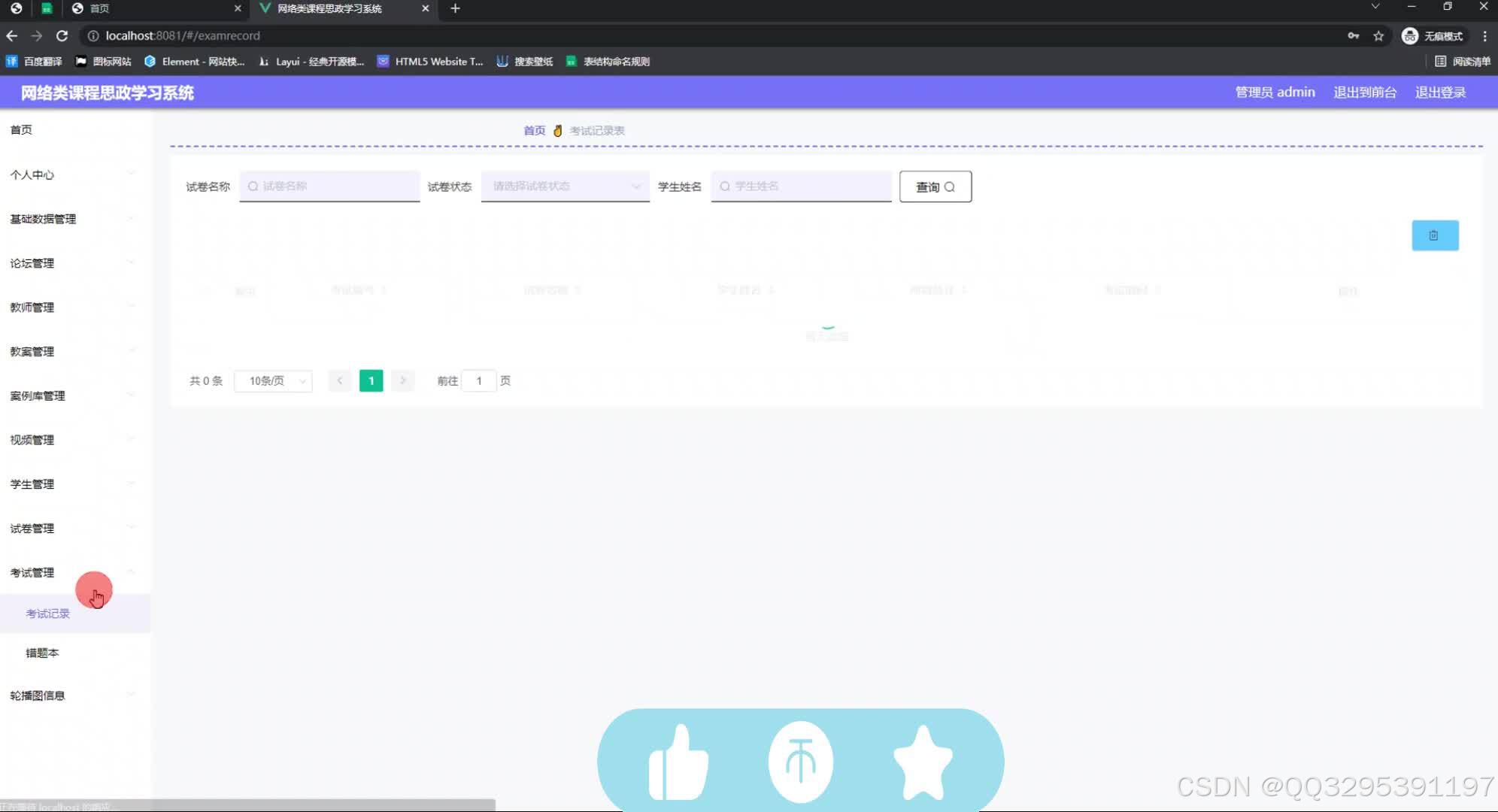Screen dimensions: 1498x812
Task: Open the 10条/页 page size dropdown
Action: (273, 381)
